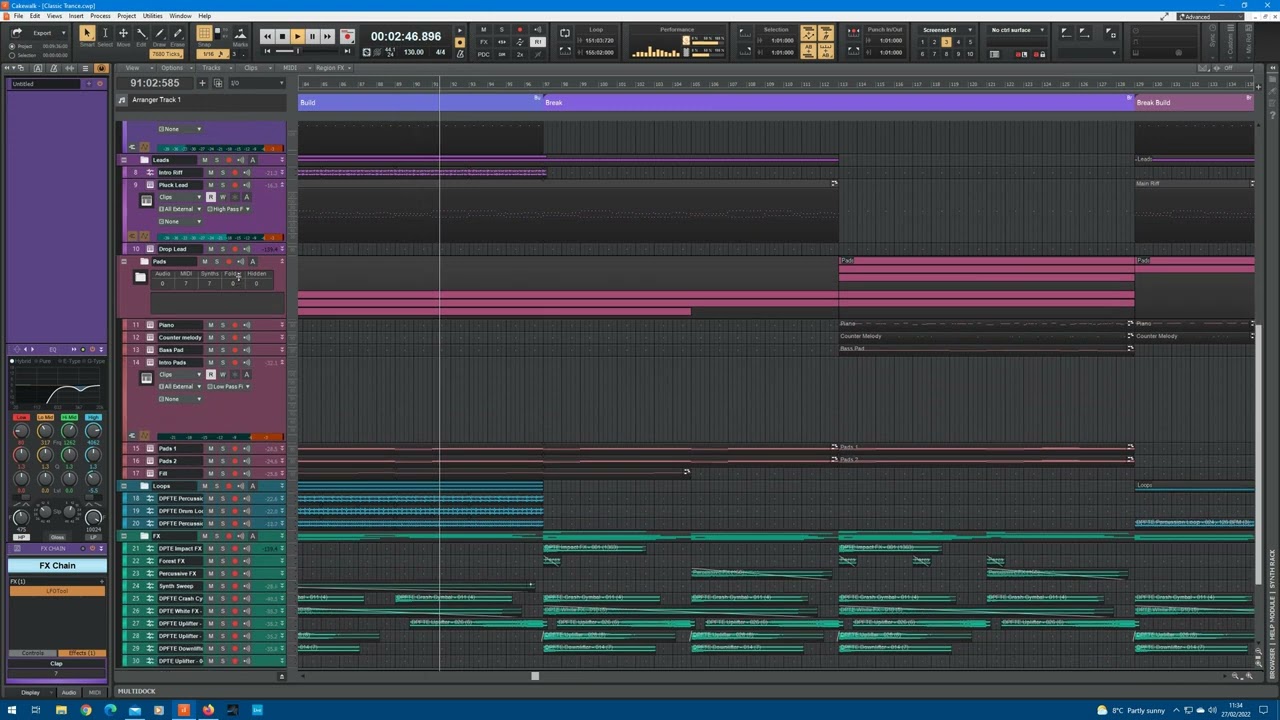Screen dimensions: 1280x720
Task: Solo the Counter melody track
Action: [x=222, y=337]
